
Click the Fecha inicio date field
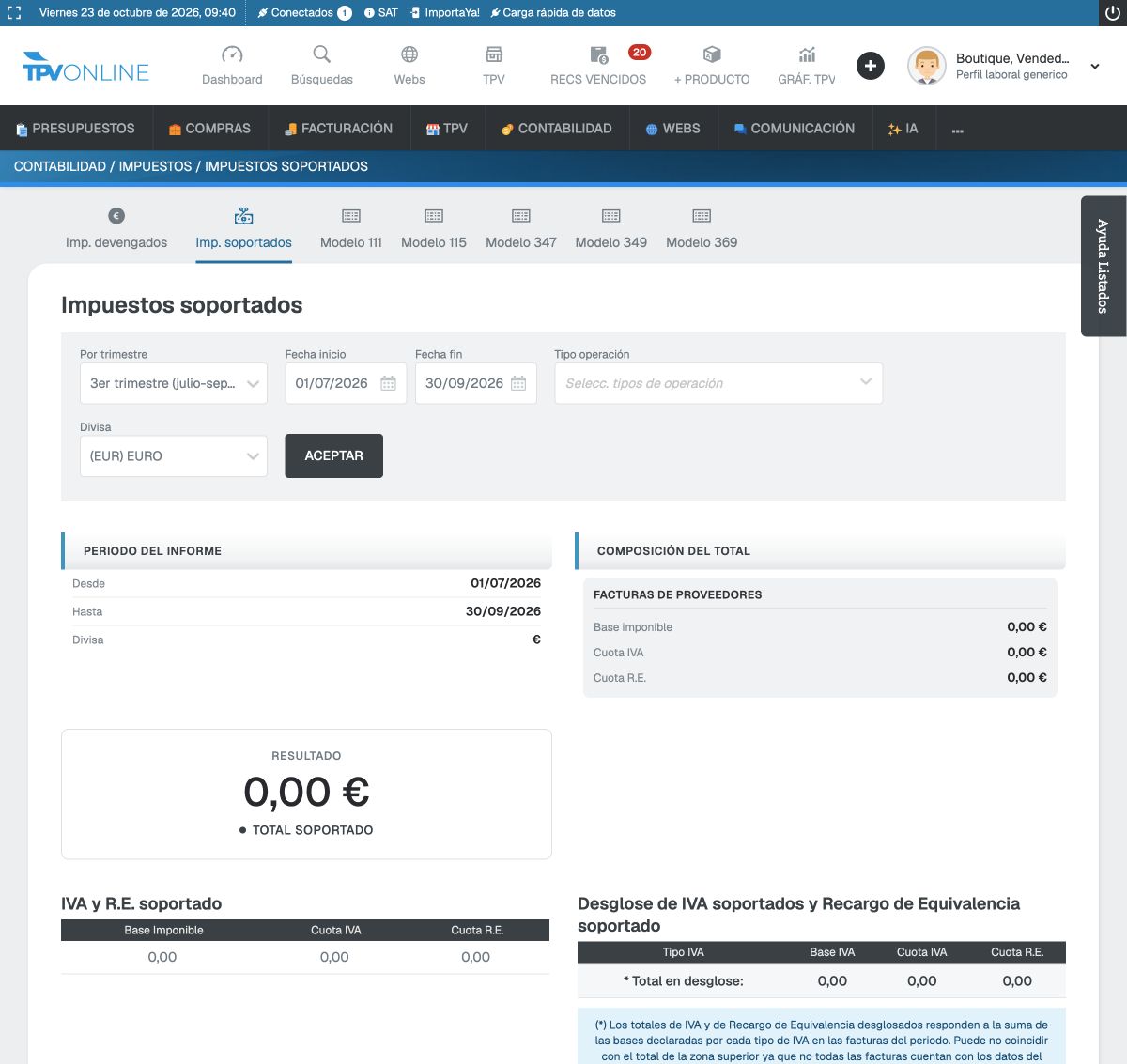tap(346, 383)
